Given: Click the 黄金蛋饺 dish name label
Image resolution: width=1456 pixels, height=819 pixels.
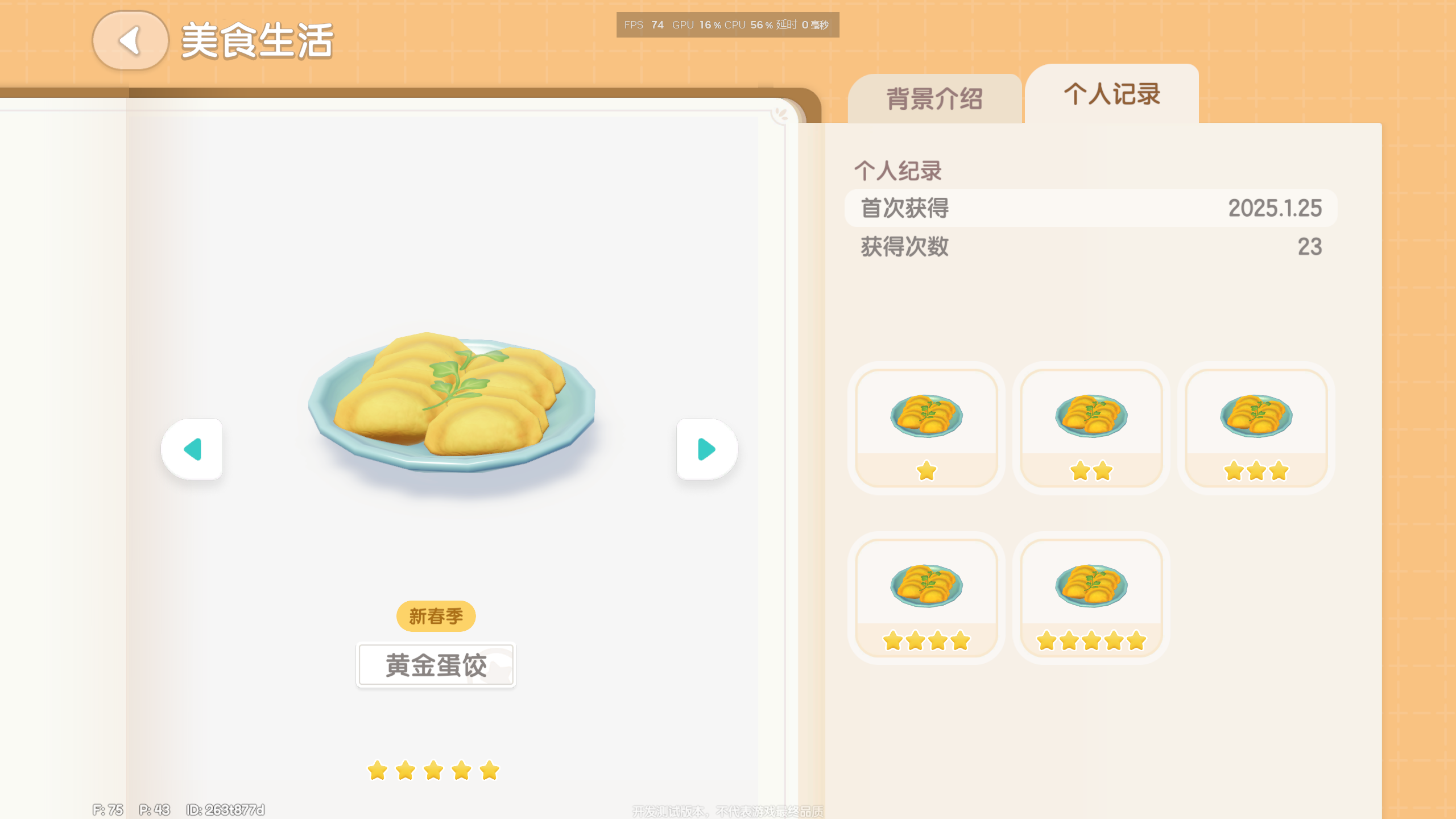Looking at the screenshot, I should [x=436, y=665].
